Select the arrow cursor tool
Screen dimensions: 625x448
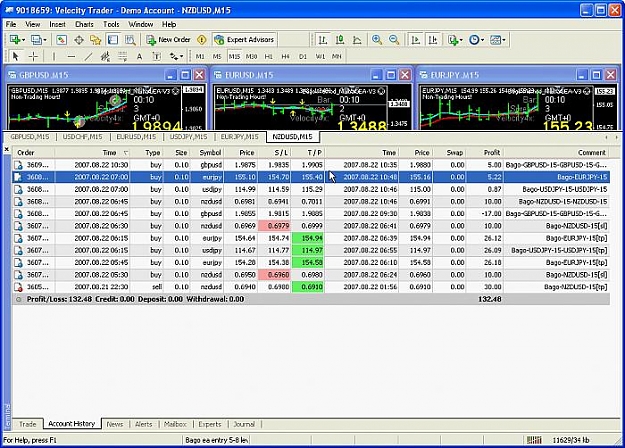pyautogui.click(x=16, y=56)
